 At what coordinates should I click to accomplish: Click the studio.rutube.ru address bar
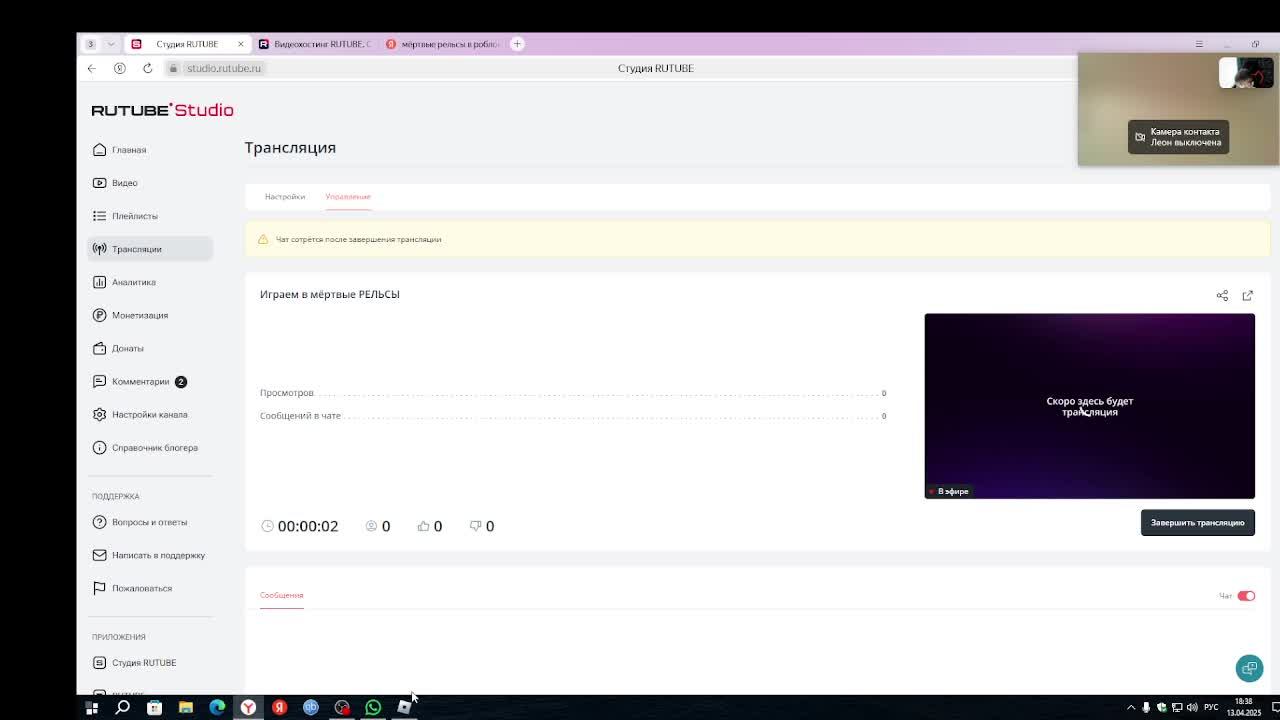tap(224, 68)
